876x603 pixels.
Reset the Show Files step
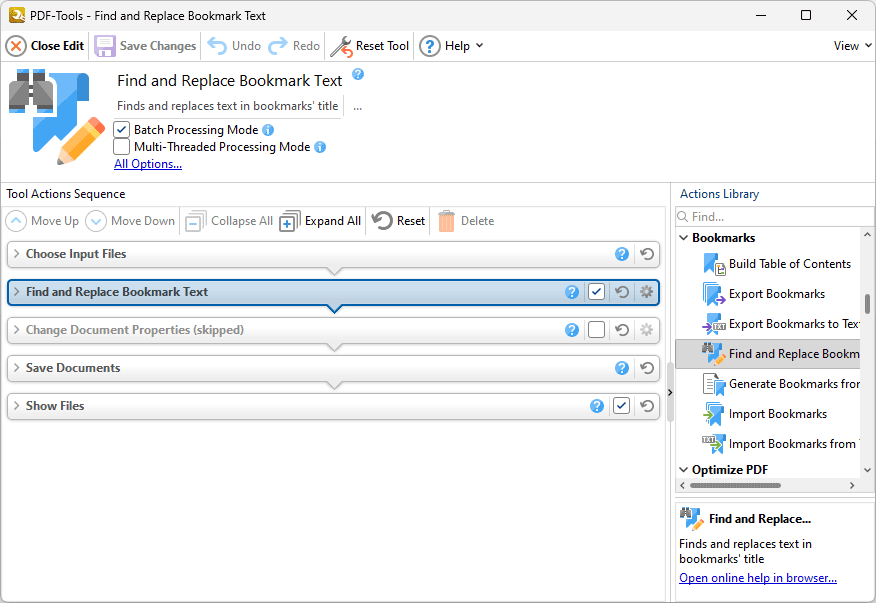point(647,406)
